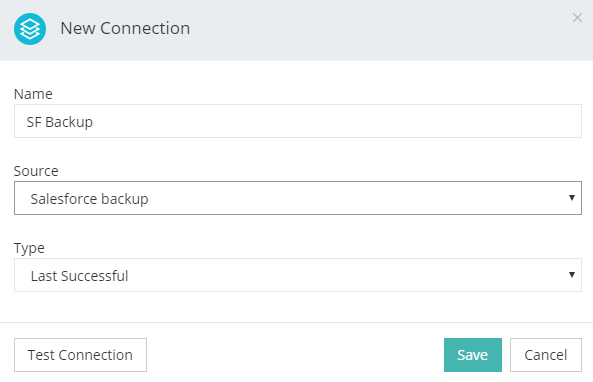This screenshot has width=593, height=382.
Task: Cancel the new connection dialog
Action: tap(546, 355)
